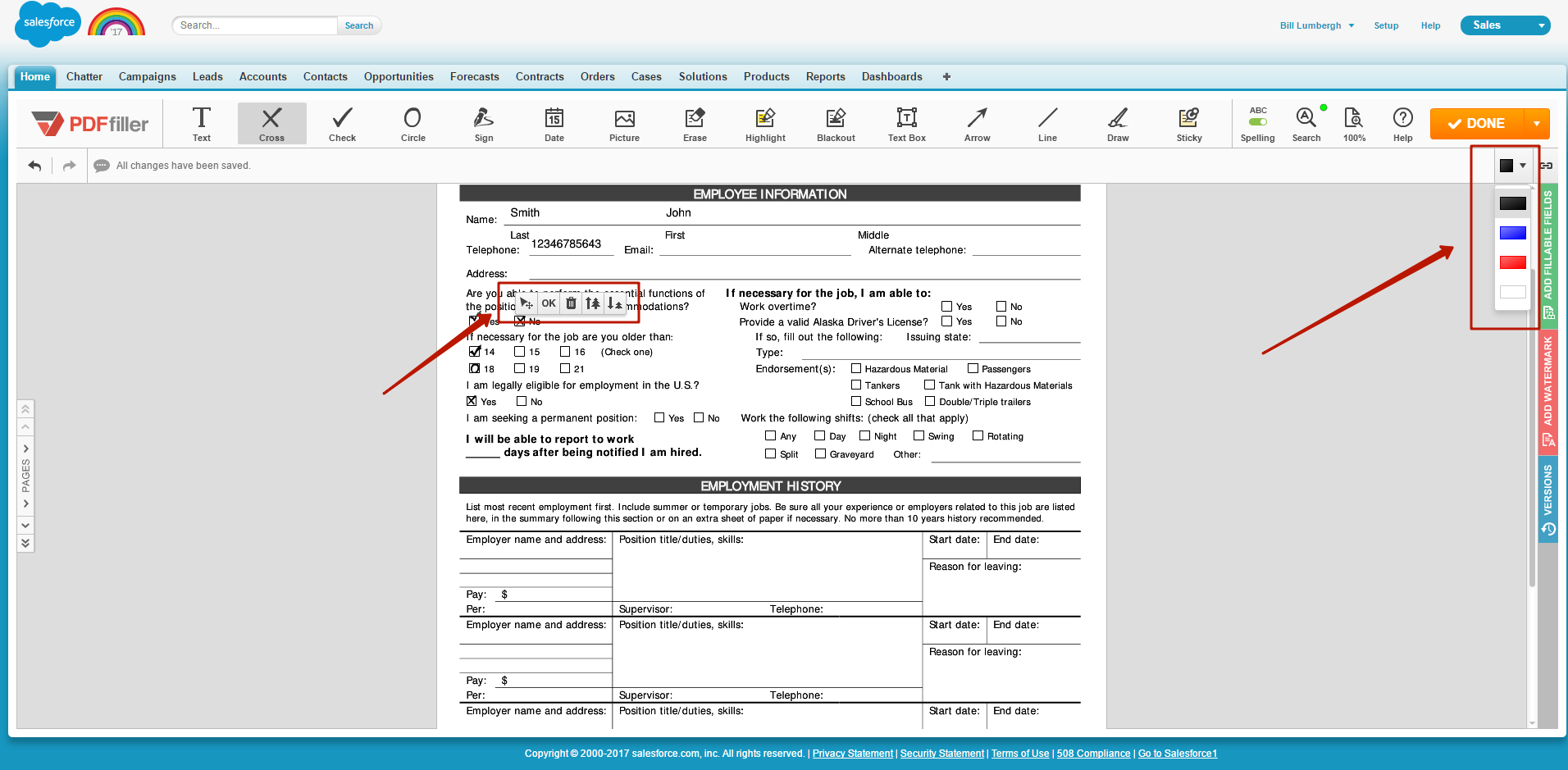Image resolution: width=1568 pixels, height=770 pixels.
Task: Select the Circle tool
Action: point(413,124)
